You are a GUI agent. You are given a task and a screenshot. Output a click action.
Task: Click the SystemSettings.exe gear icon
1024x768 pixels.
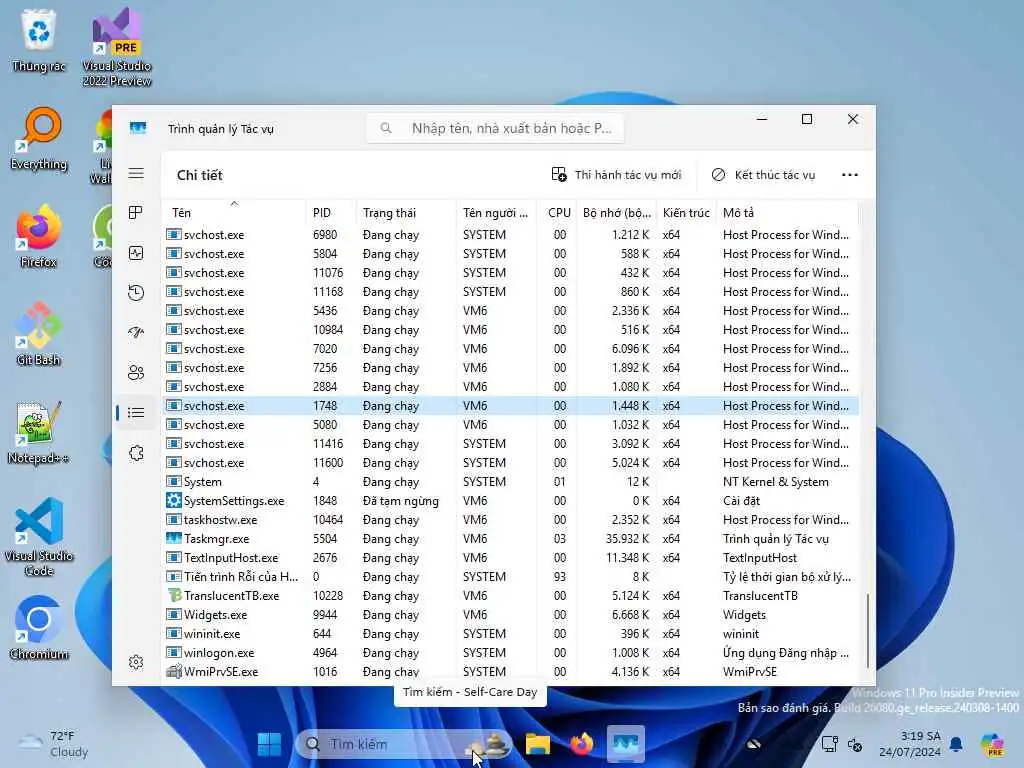pyautogui.click(x=174, y=501)
